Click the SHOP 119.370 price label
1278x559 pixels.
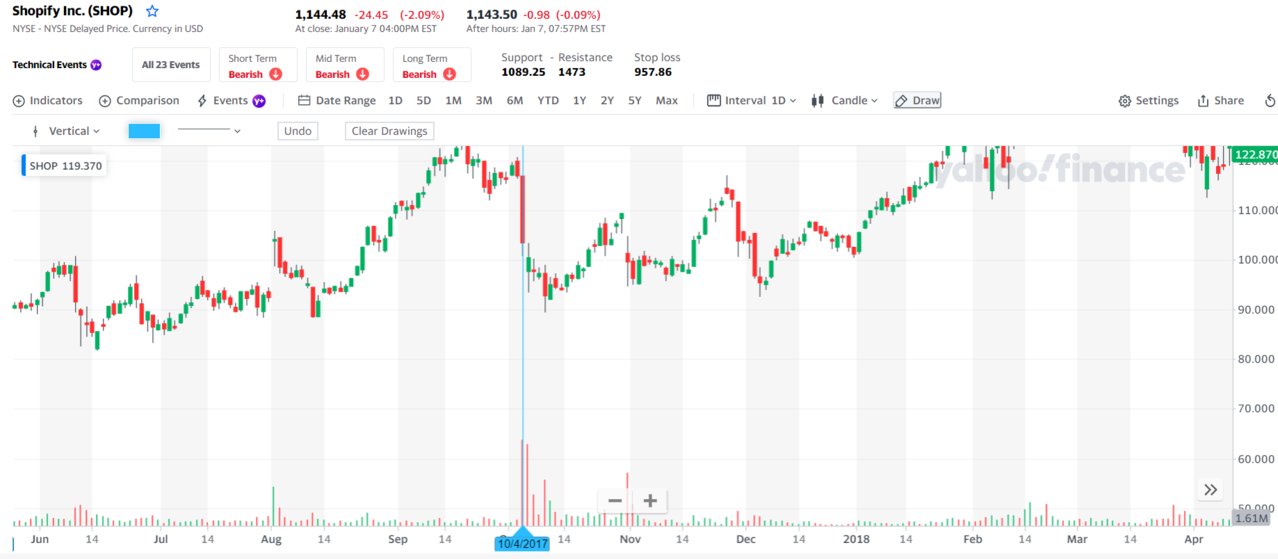point(65,166)
